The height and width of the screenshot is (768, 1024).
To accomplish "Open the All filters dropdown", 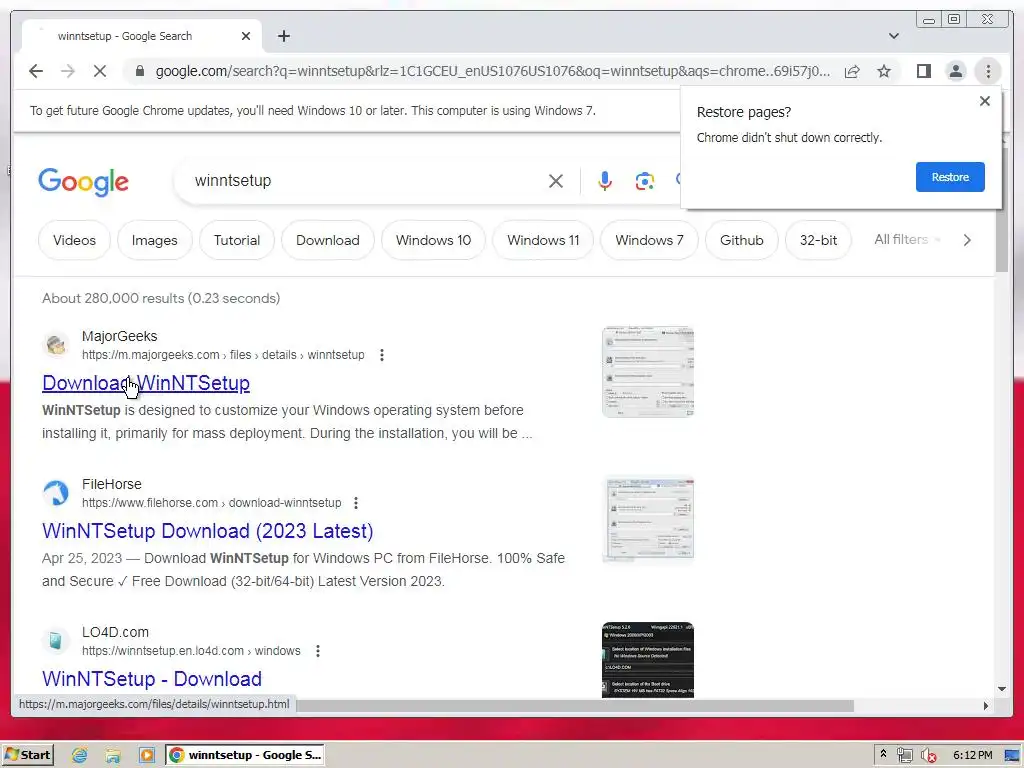I will (x=908, y=240).
